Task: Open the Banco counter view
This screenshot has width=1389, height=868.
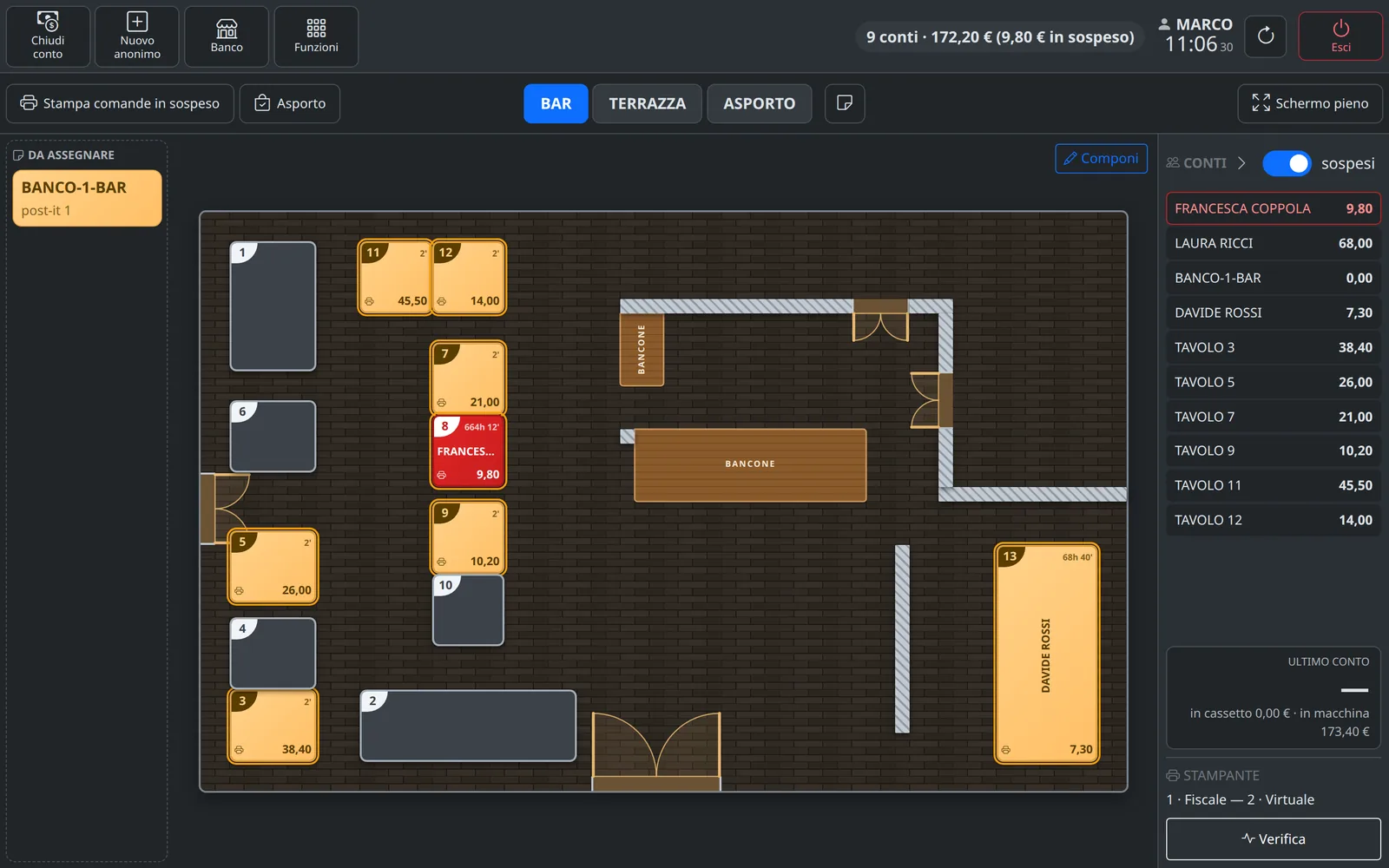Action: tap(227, 36)
